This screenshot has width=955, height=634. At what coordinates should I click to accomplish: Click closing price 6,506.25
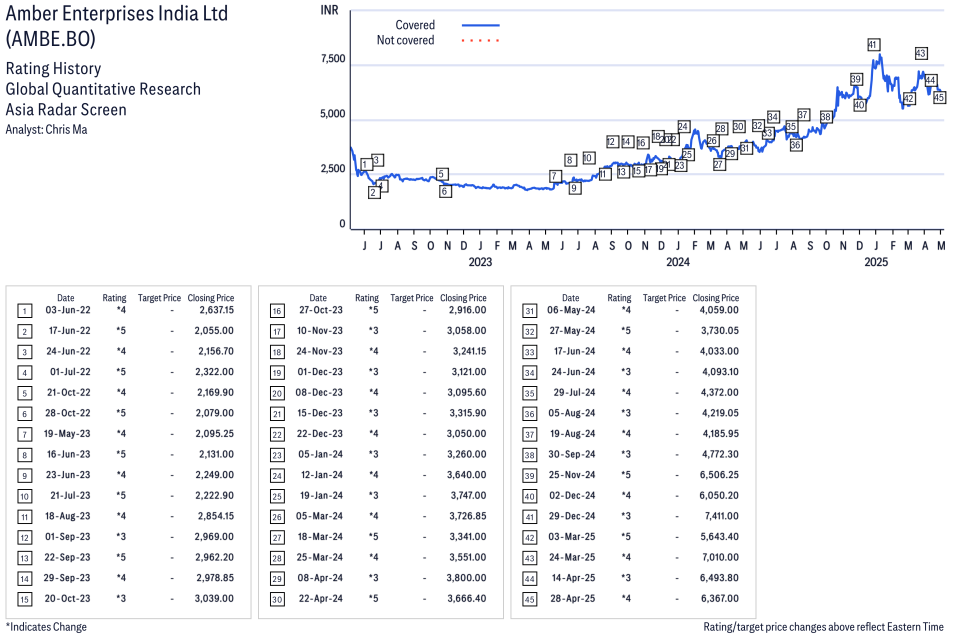719,474
